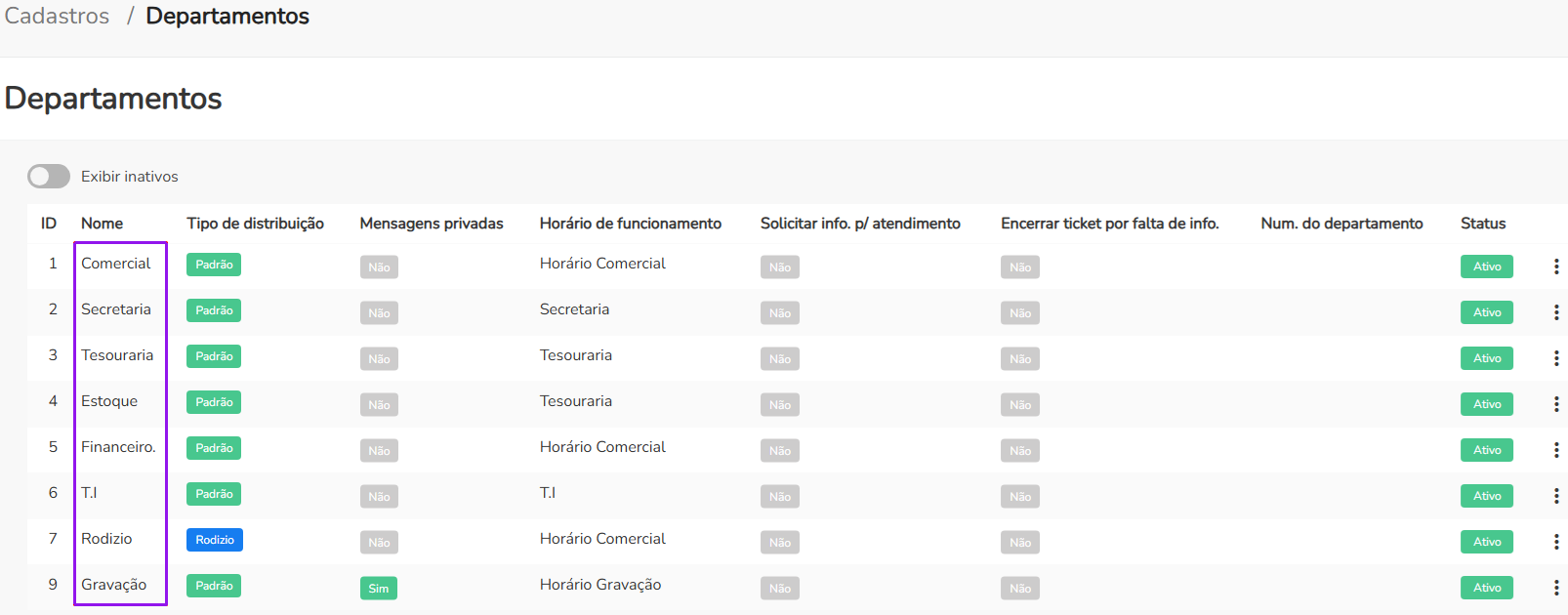Open the three-dot menu for Financeiro row
The image size is (1568, 615).
(x=1555, y=450)
